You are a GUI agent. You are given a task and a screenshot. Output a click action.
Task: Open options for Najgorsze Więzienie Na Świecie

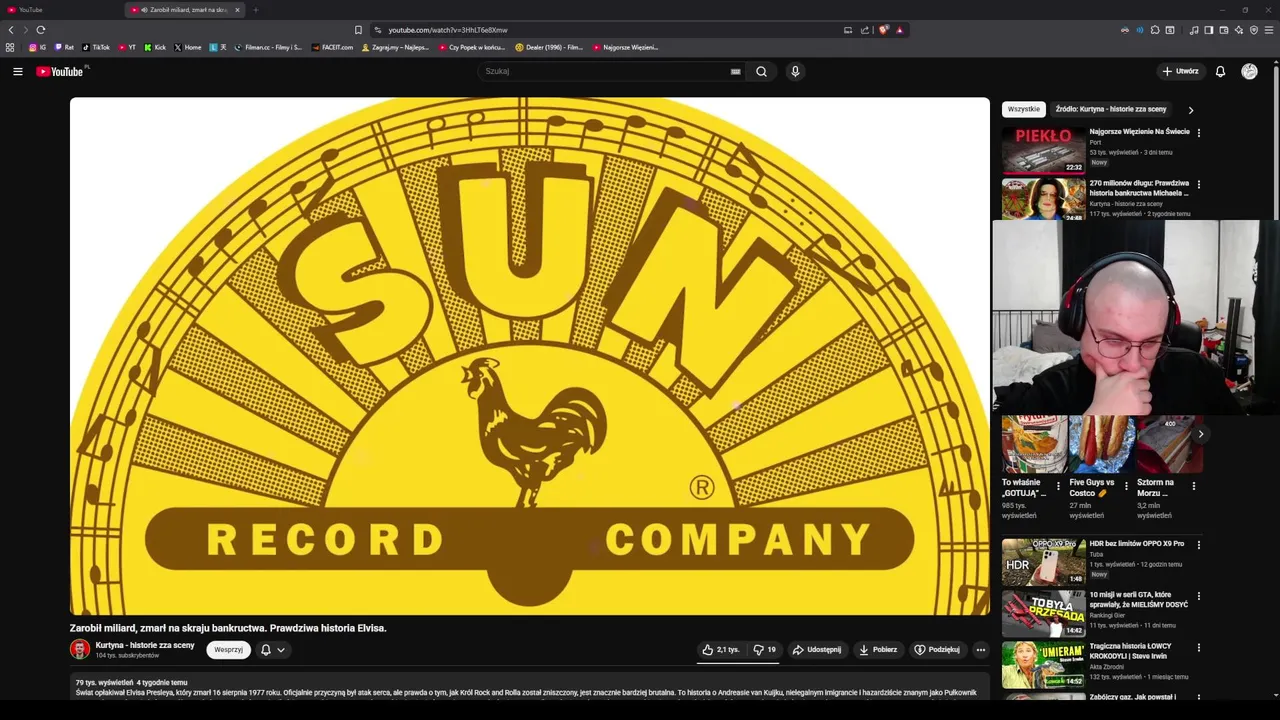[x=1198, y=132]
